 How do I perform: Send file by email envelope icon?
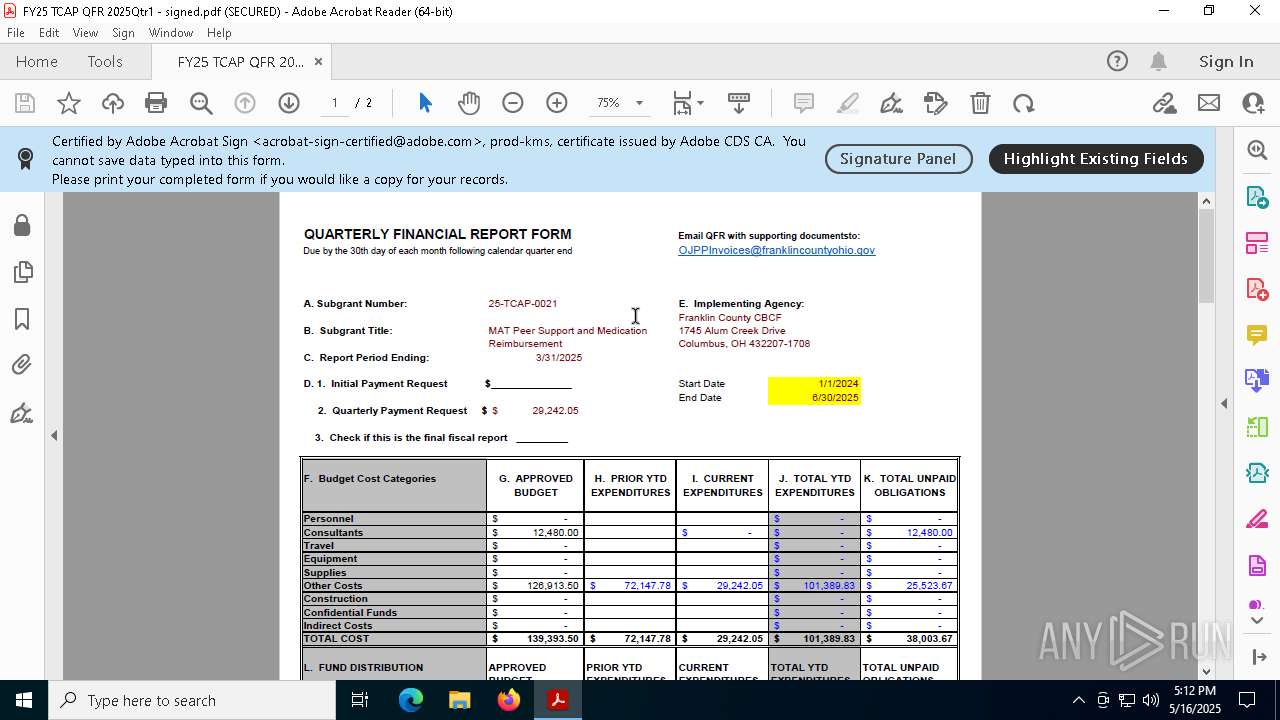[x=1209, y=103]
